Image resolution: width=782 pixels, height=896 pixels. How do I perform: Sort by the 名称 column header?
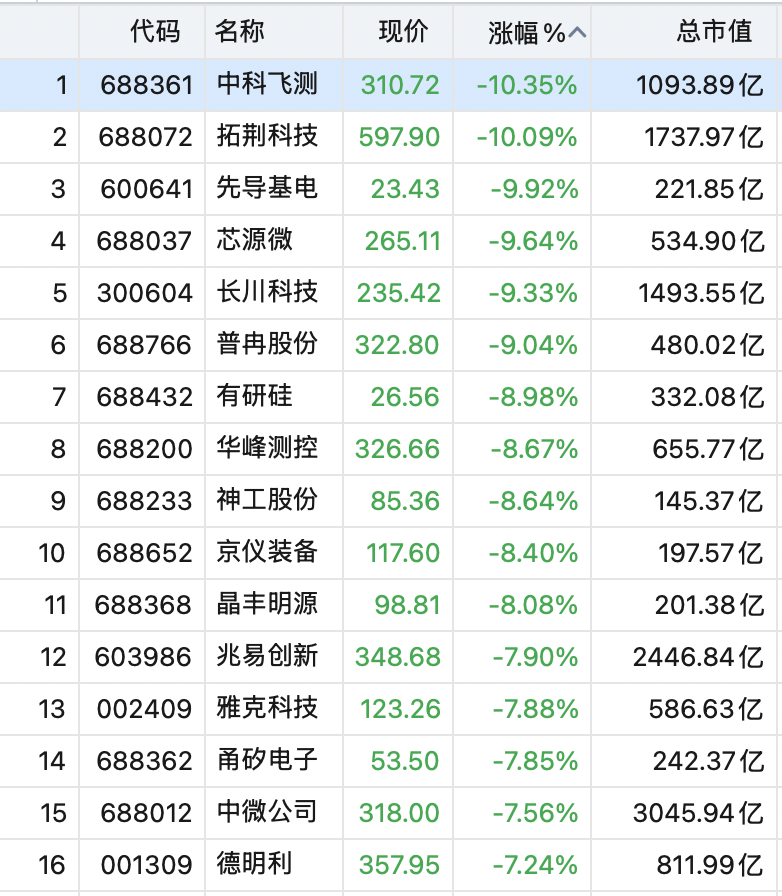point(240,31)
